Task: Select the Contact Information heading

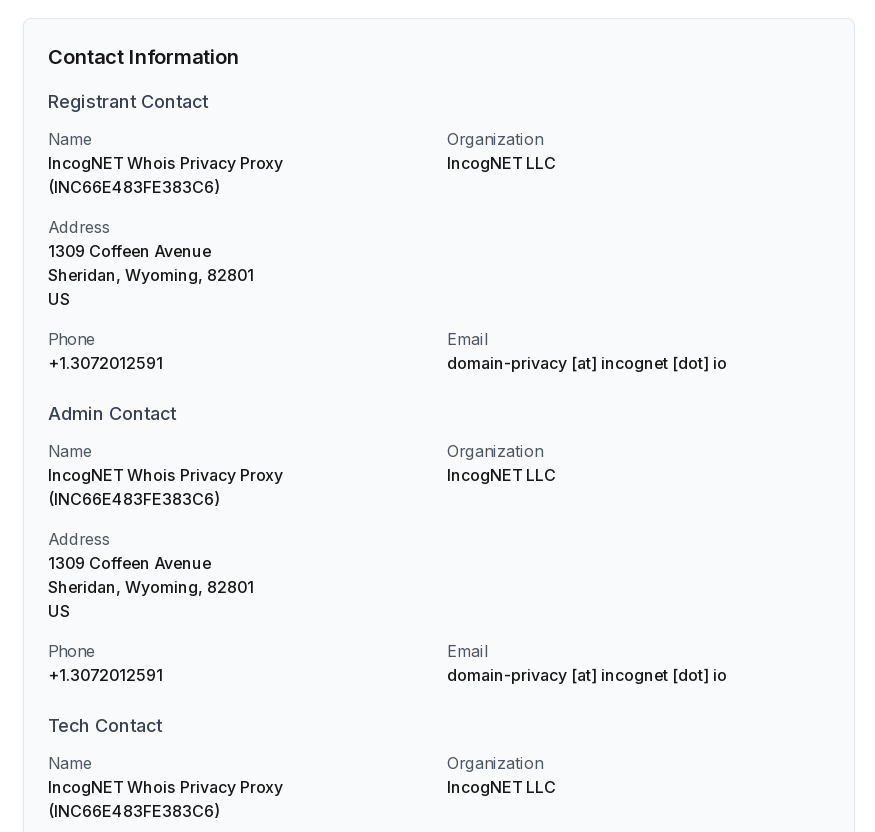Action: click(143, 57)
